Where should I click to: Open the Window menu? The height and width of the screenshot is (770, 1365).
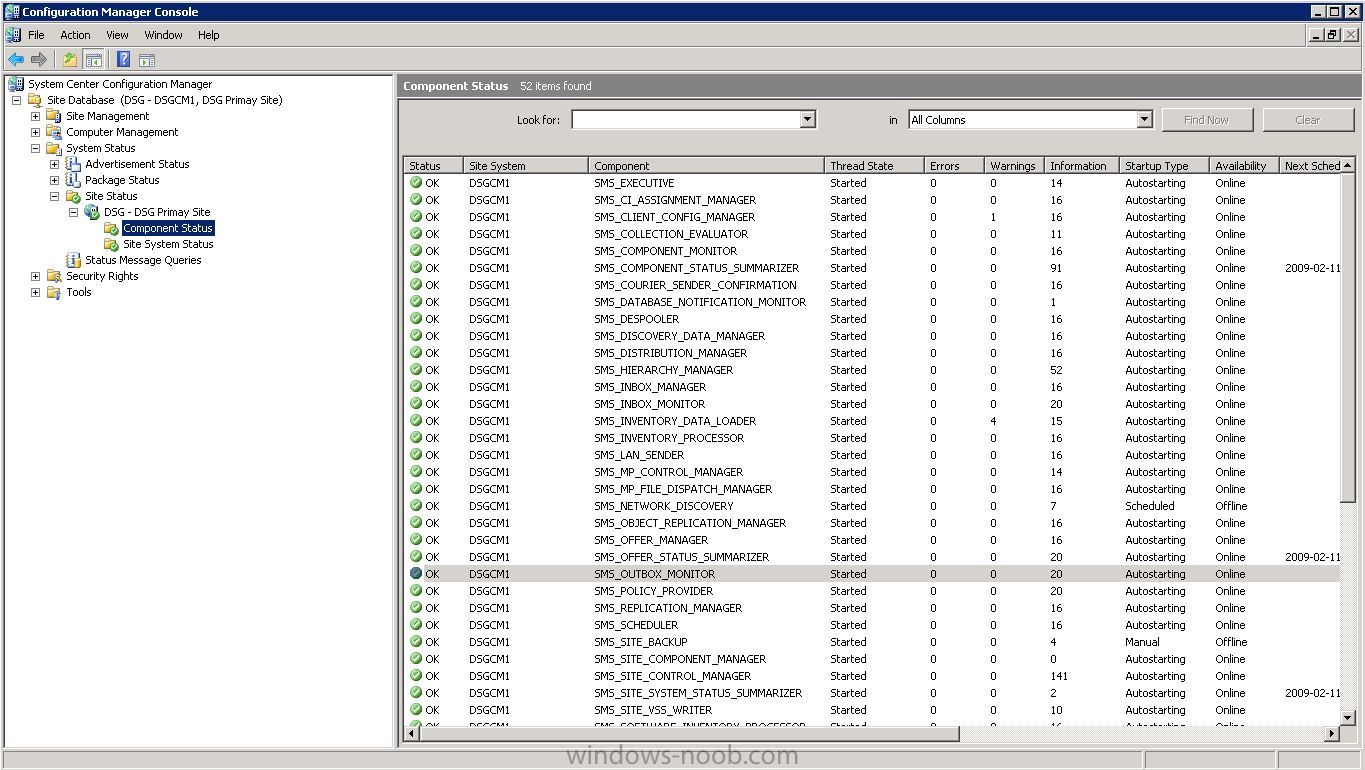click(163, 35)
